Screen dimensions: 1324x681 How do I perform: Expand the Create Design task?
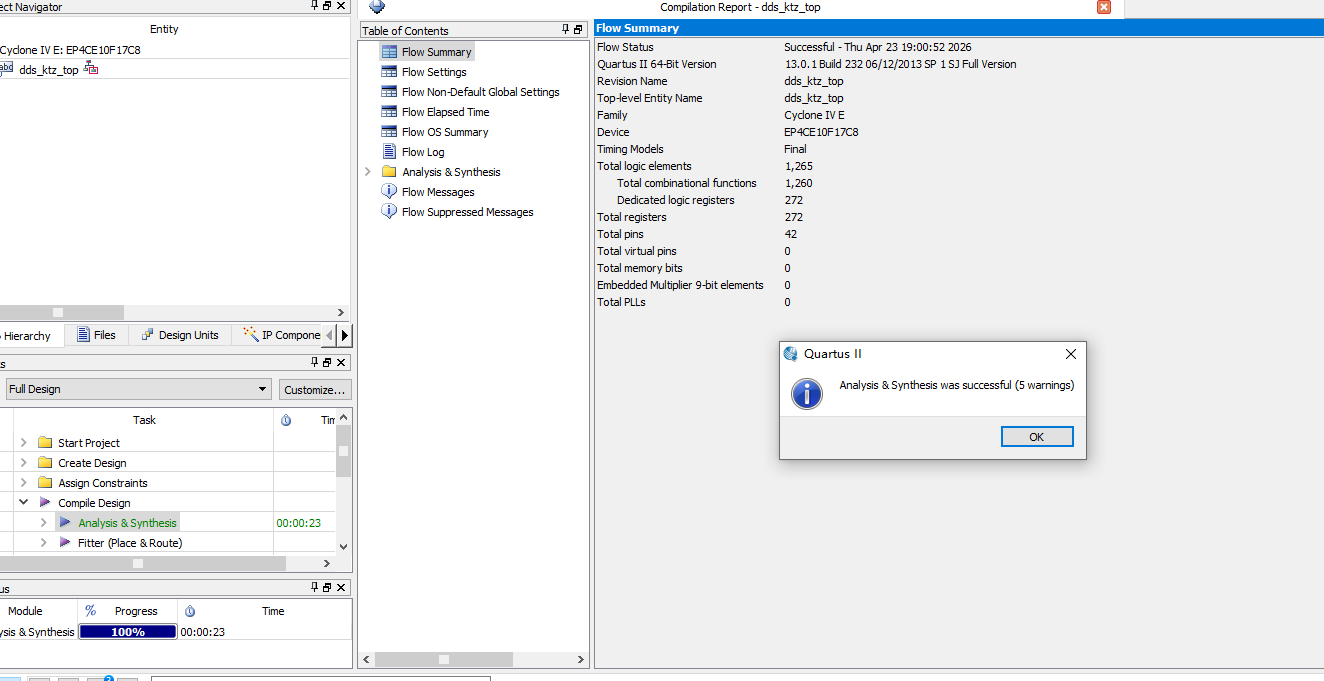click(x=24, y=463)
